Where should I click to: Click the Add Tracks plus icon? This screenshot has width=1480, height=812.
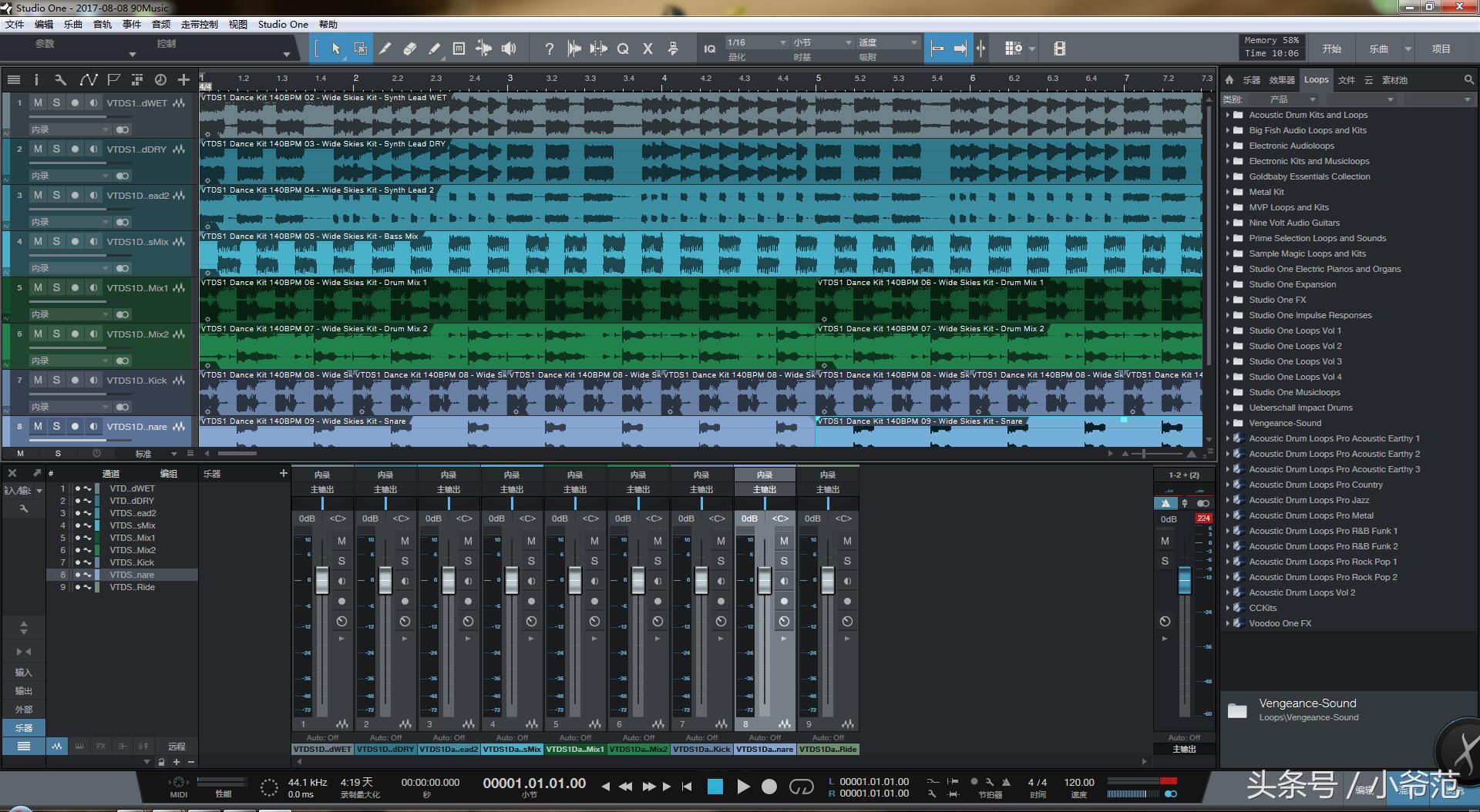point(183,79)
